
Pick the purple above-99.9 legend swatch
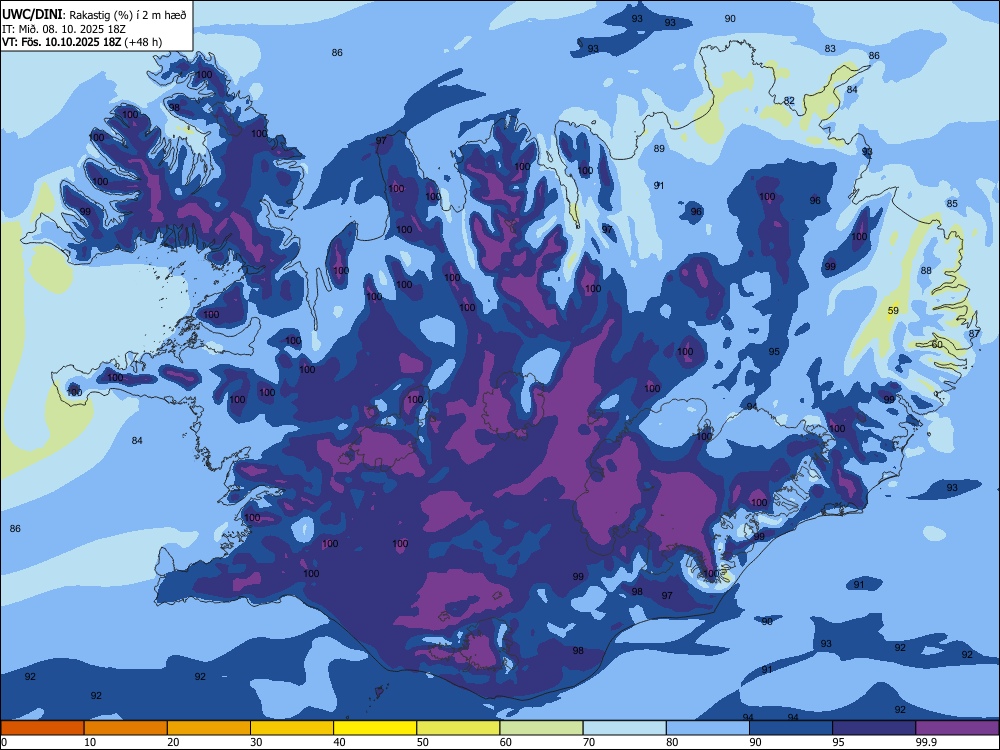[957, 728]
